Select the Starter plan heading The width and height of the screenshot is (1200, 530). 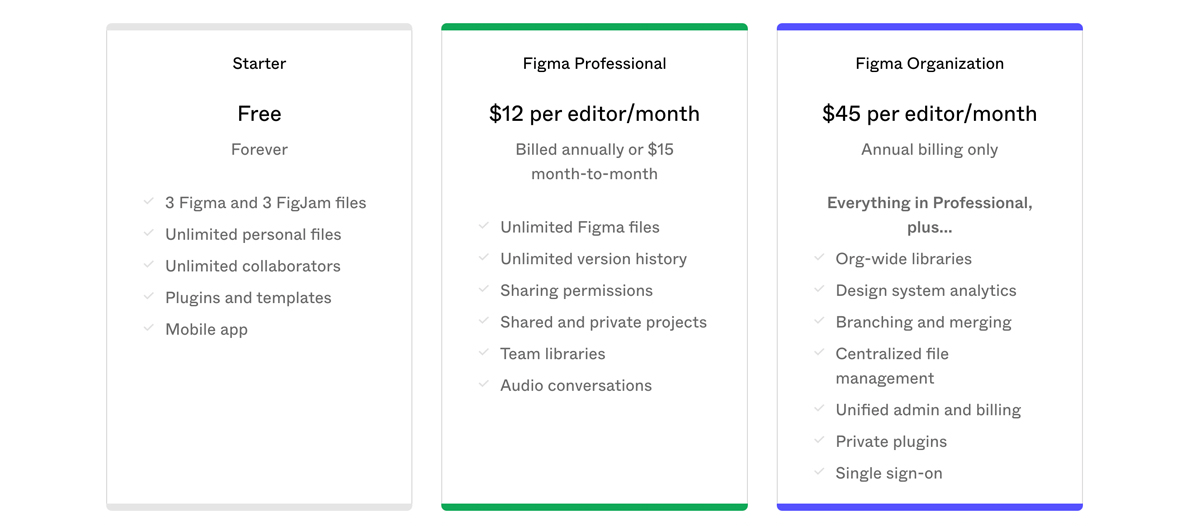[259, 63]
